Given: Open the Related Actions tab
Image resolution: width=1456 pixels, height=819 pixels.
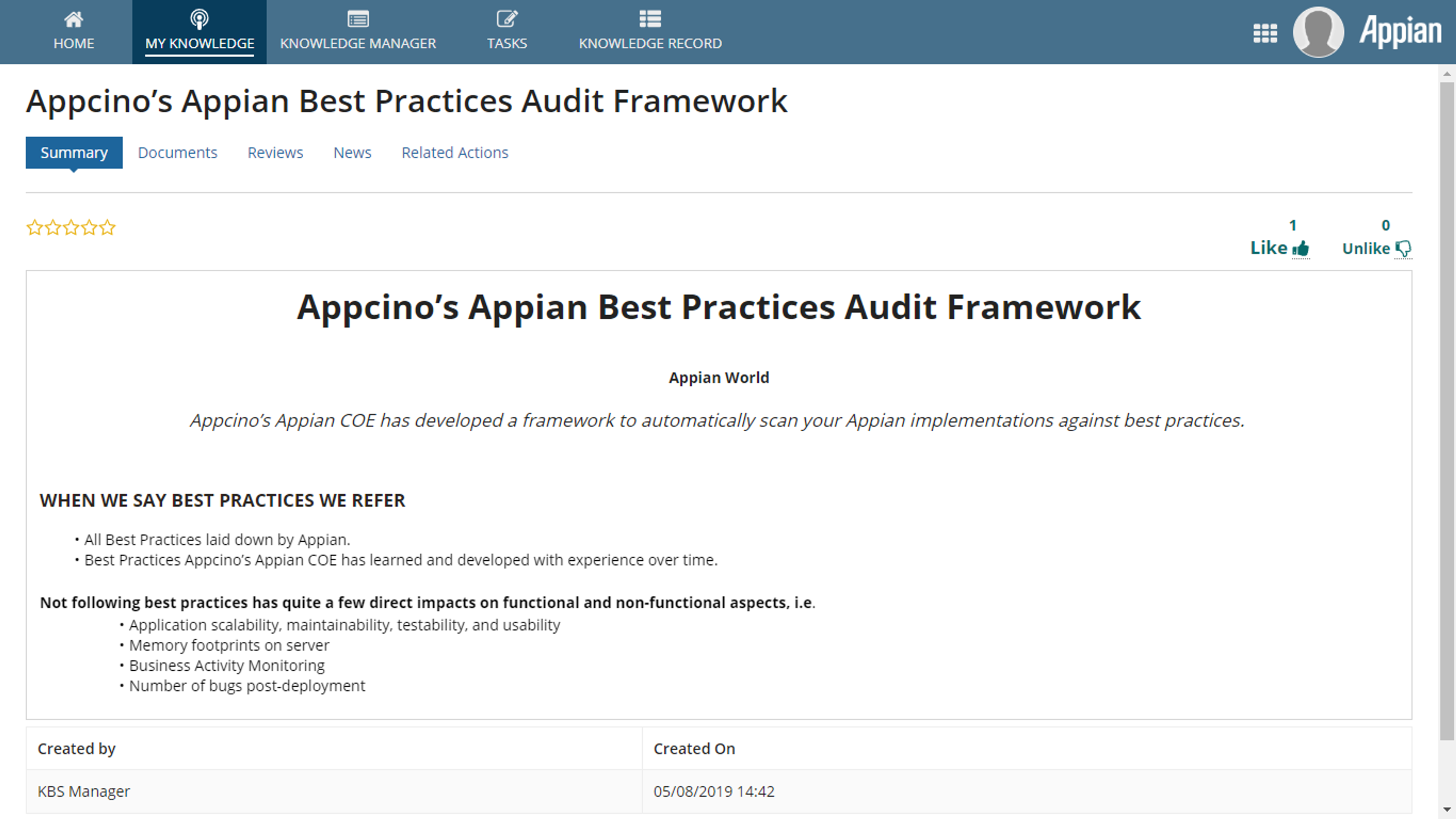Looking at the screenshot, I should click(455, 153).
